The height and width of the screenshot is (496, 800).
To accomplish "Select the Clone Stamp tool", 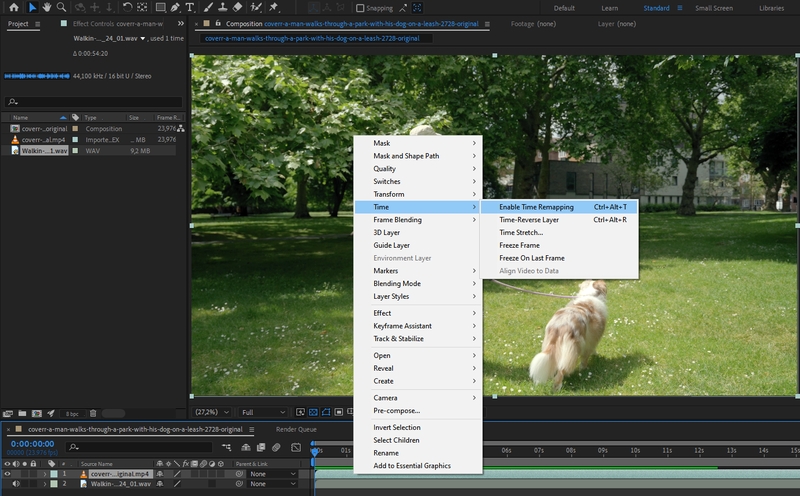I will click(x=222, y=7).
